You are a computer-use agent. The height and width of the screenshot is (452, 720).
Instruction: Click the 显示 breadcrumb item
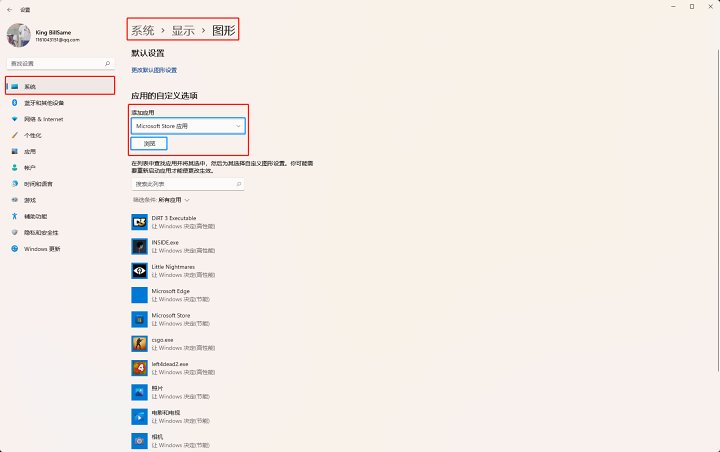click(183, 31)
